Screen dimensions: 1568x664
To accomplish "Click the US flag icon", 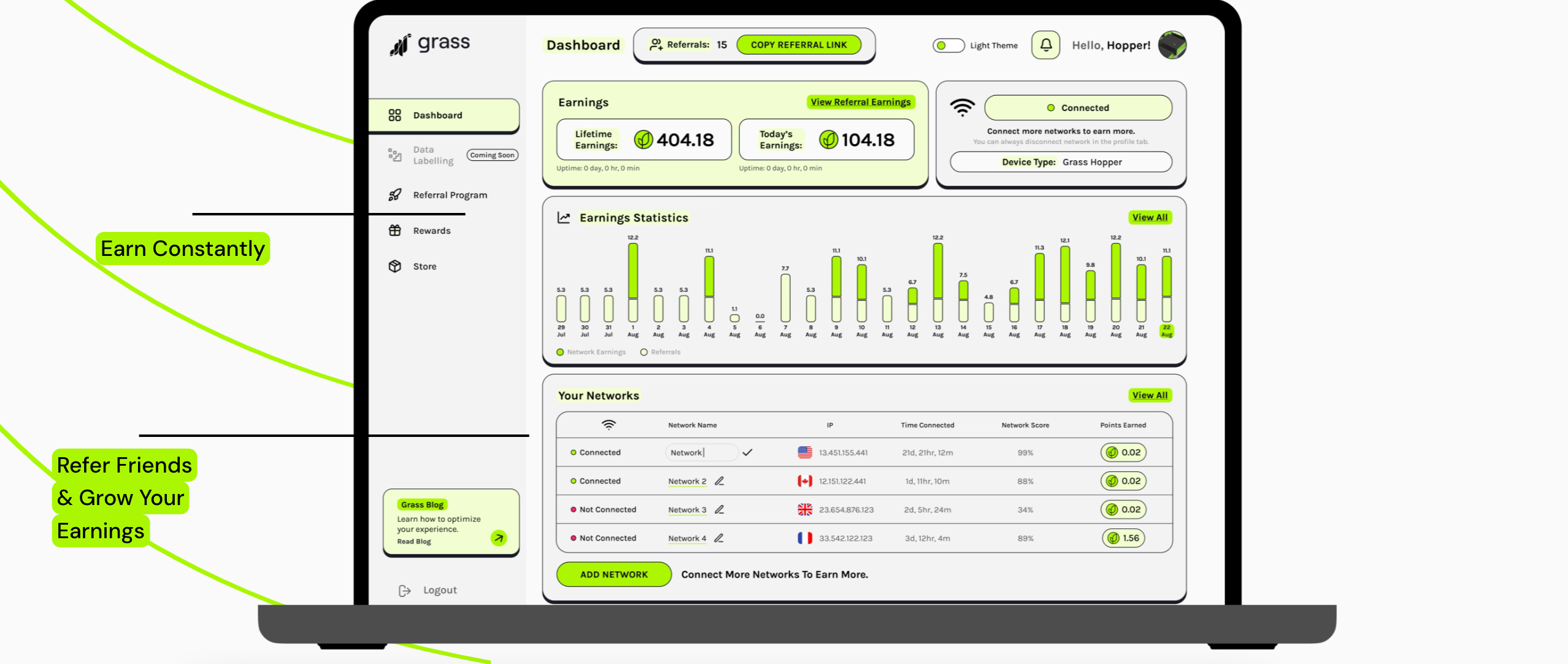I will coord(805,452).
